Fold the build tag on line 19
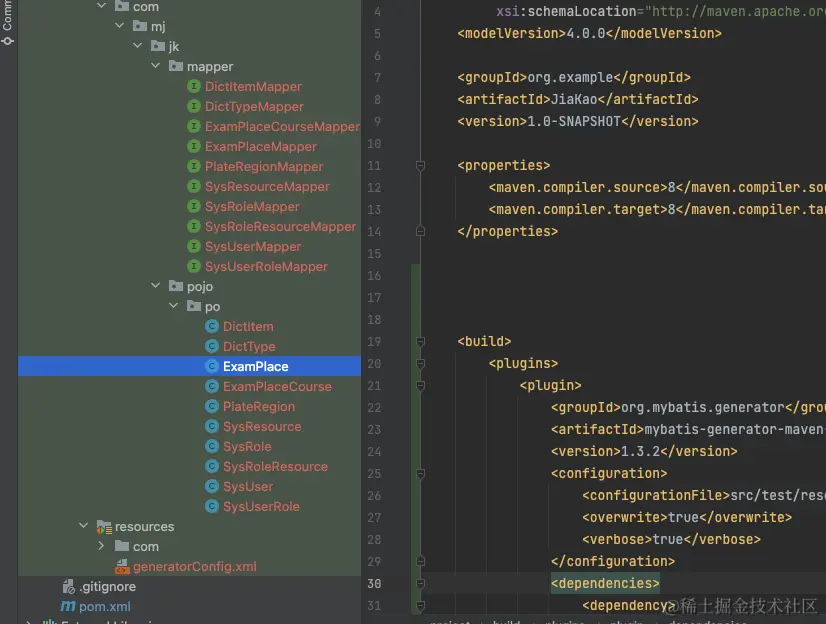This screenshot has height=624, width=826. click(x=420, y=342)
